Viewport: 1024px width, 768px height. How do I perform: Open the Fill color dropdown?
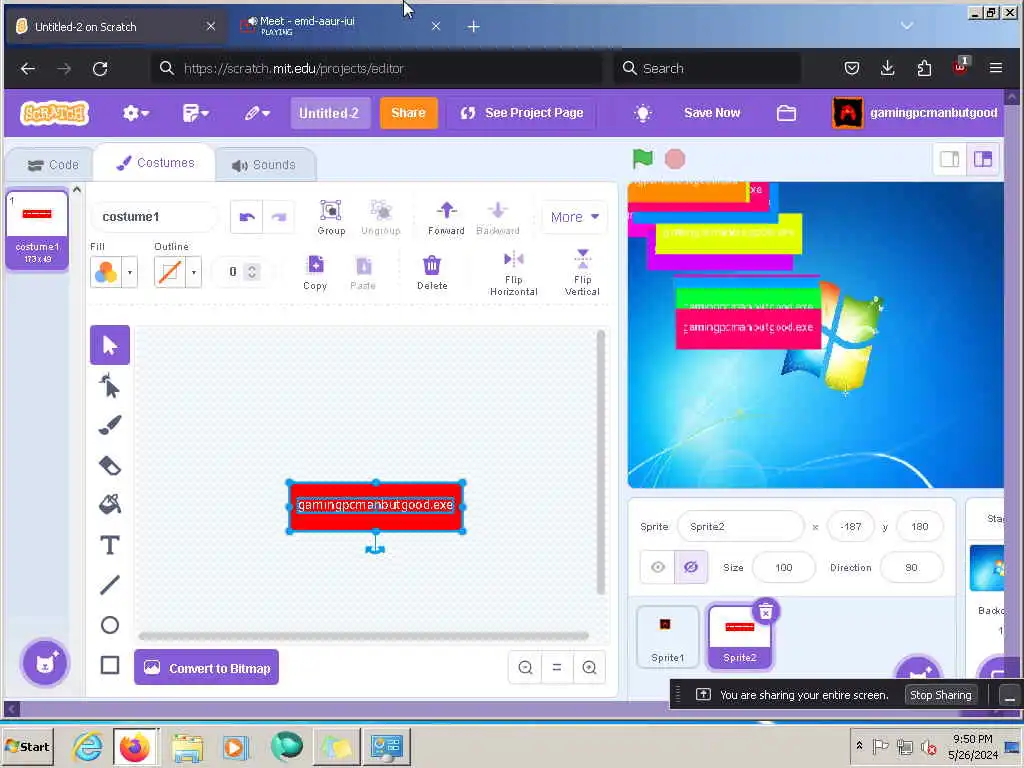tap(130, 272)
